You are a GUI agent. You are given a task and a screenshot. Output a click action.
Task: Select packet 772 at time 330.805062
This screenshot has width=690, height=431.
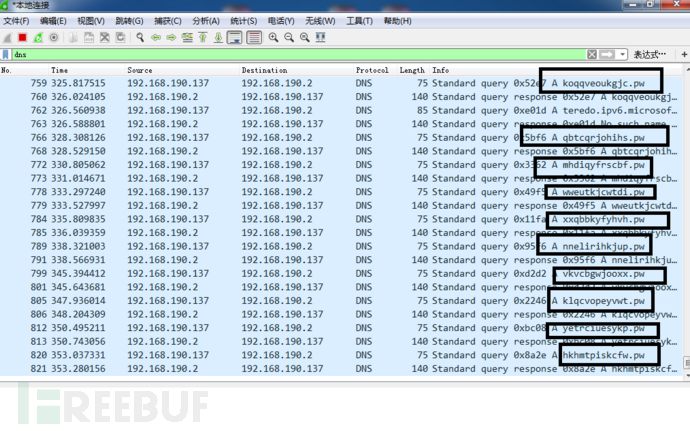coord(341,165)
